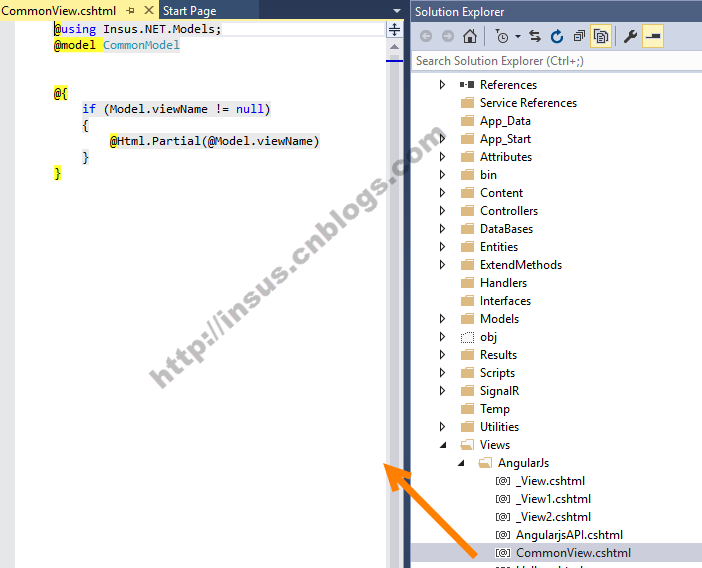Expand the Entities folder
Image resolution: width=702 pixels, height=568 pixels.
click(442, 247)
